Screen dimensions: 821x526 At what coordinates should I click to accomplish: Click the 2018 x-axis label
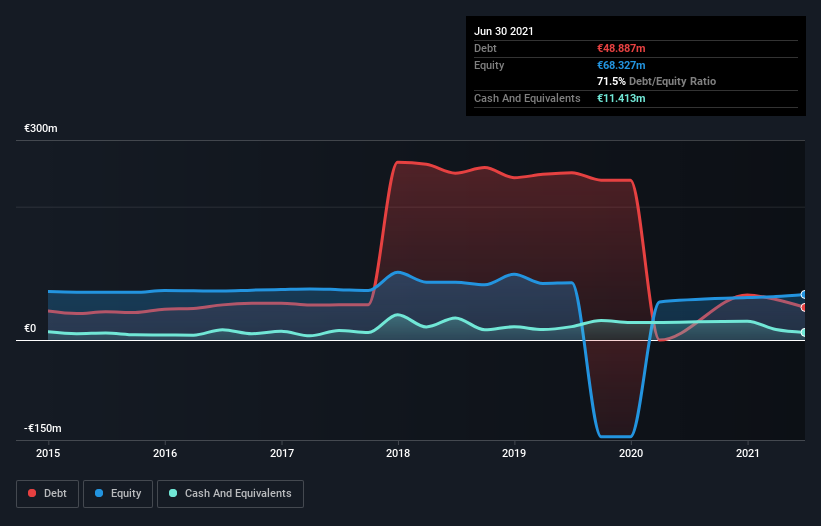[x=398, y=453]
